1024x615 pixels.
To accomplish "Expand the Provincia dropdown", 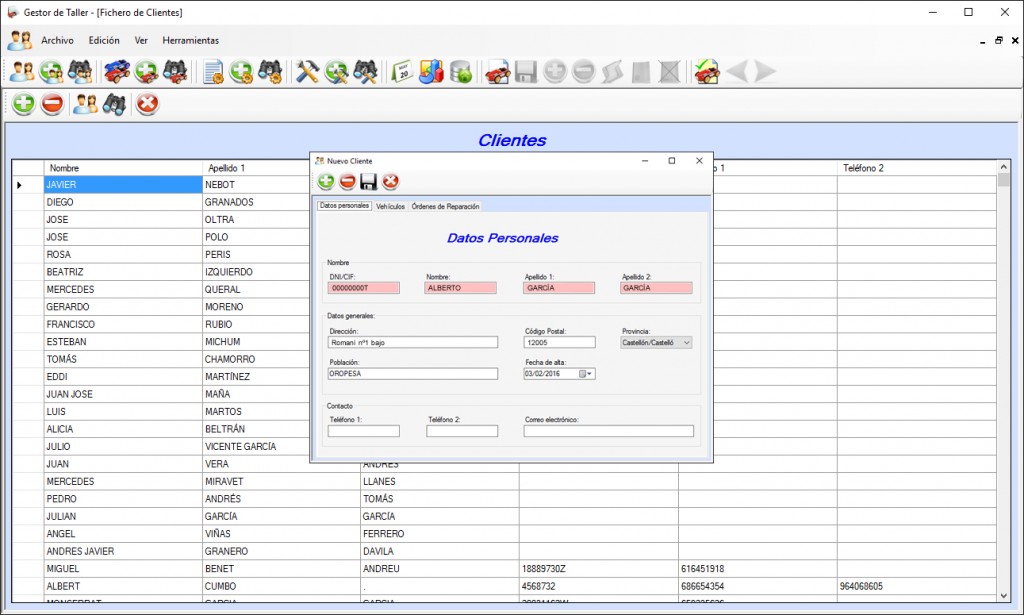I will 686,343.
